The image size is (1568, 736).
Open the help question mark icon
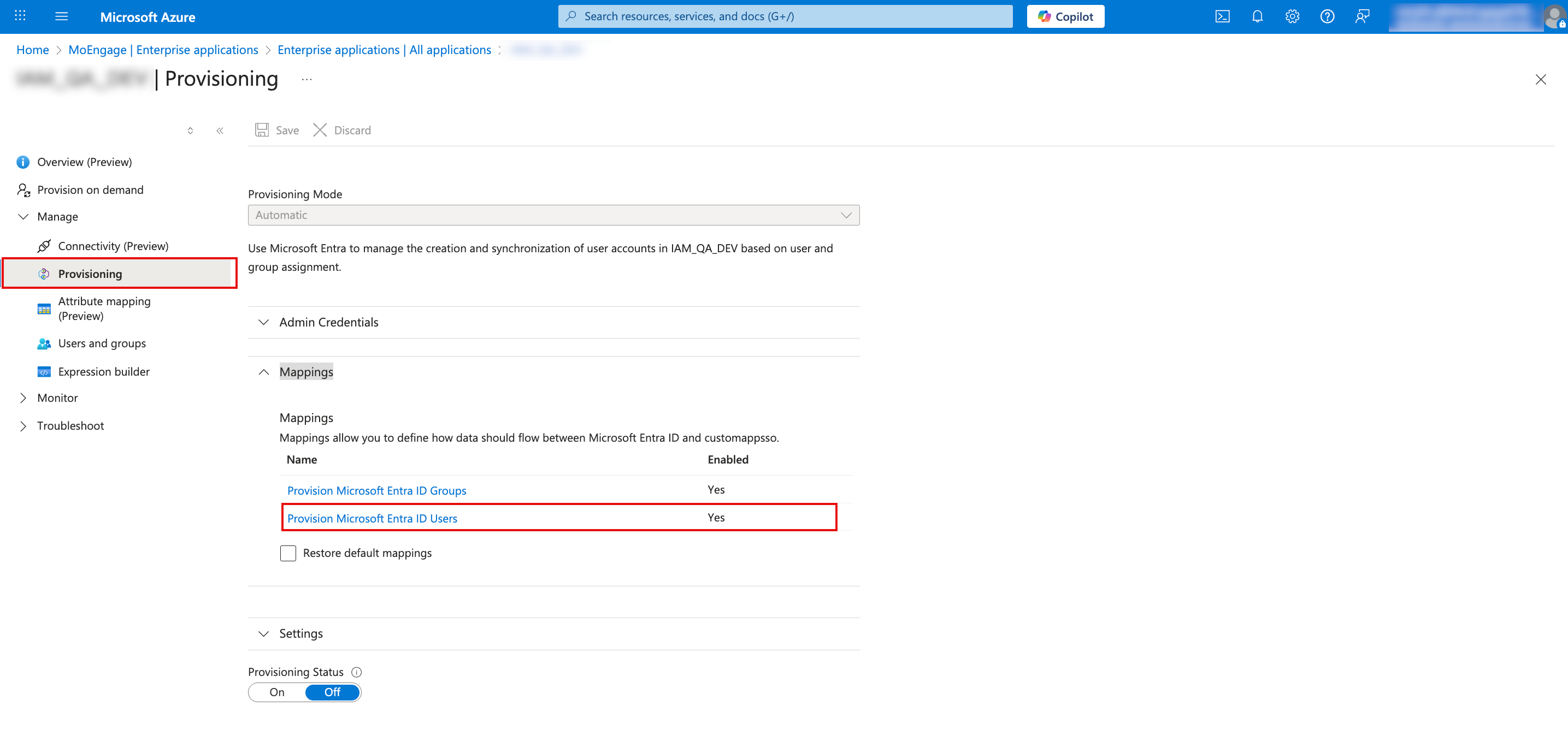[1327, 16]
